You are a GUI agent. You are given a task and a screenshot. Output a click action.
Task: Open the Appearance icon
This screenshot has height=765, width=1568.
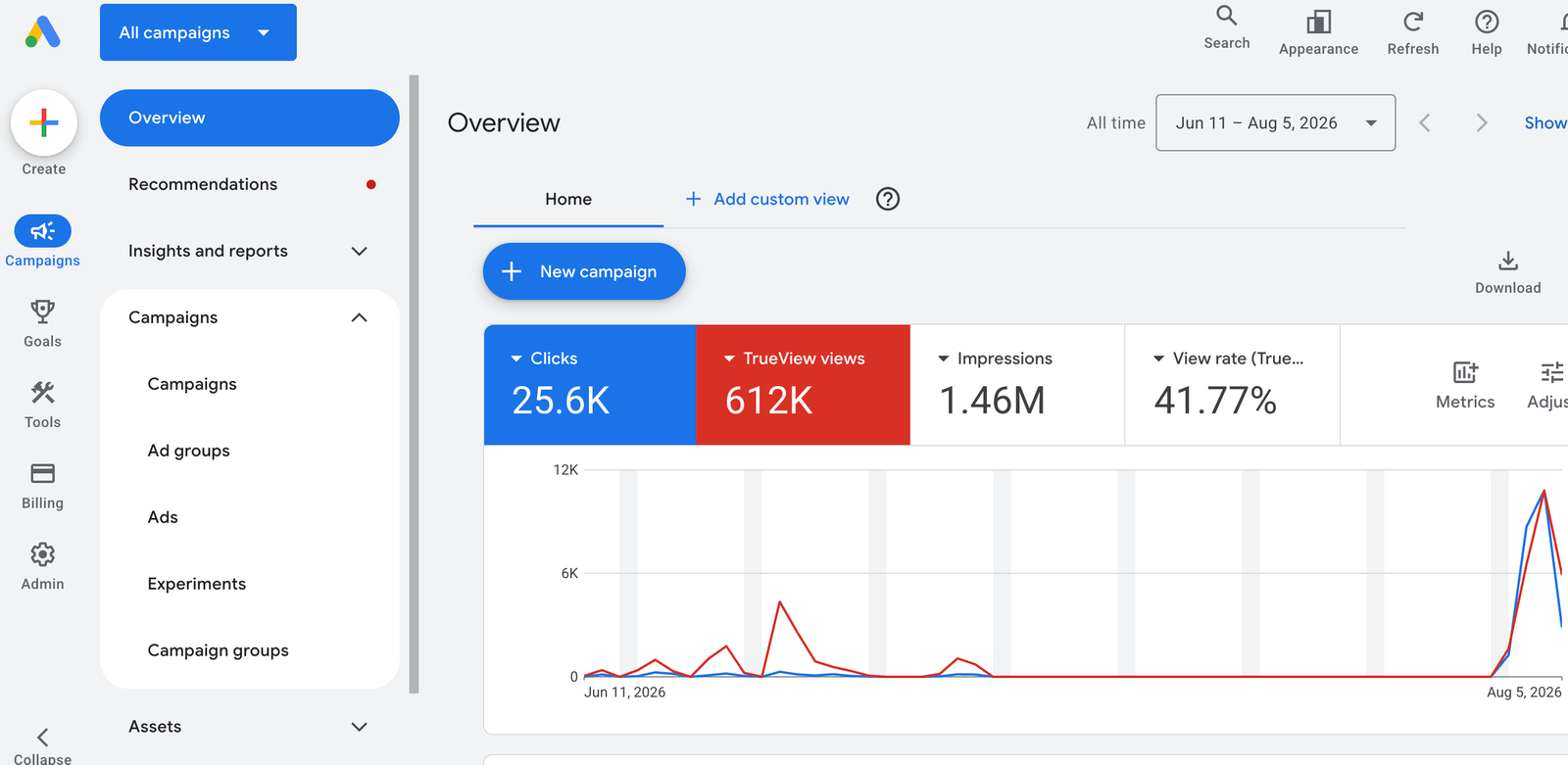[x=1318, y=22]
